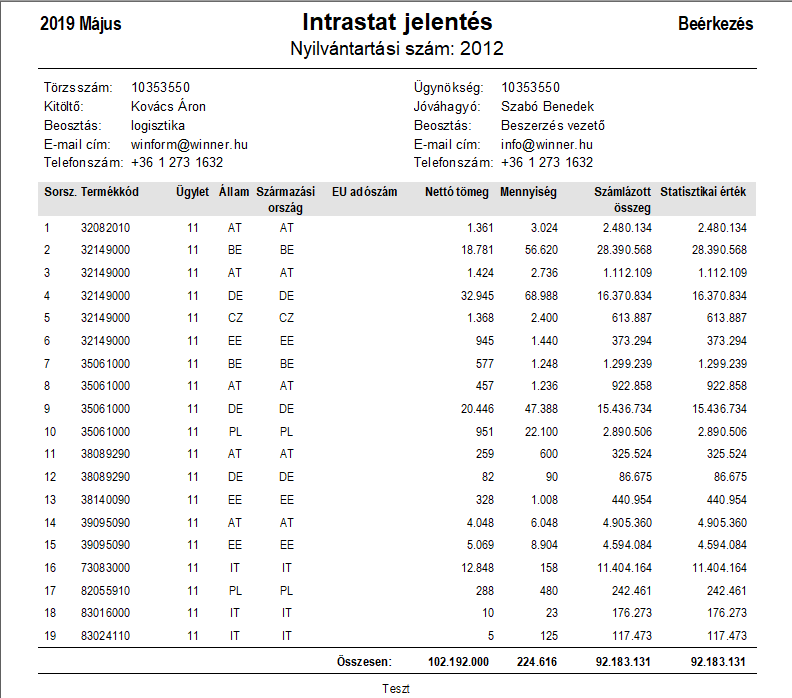Click the Beérkezés heading
Viewport: 792px width, 698px height.
click(715, 24)
